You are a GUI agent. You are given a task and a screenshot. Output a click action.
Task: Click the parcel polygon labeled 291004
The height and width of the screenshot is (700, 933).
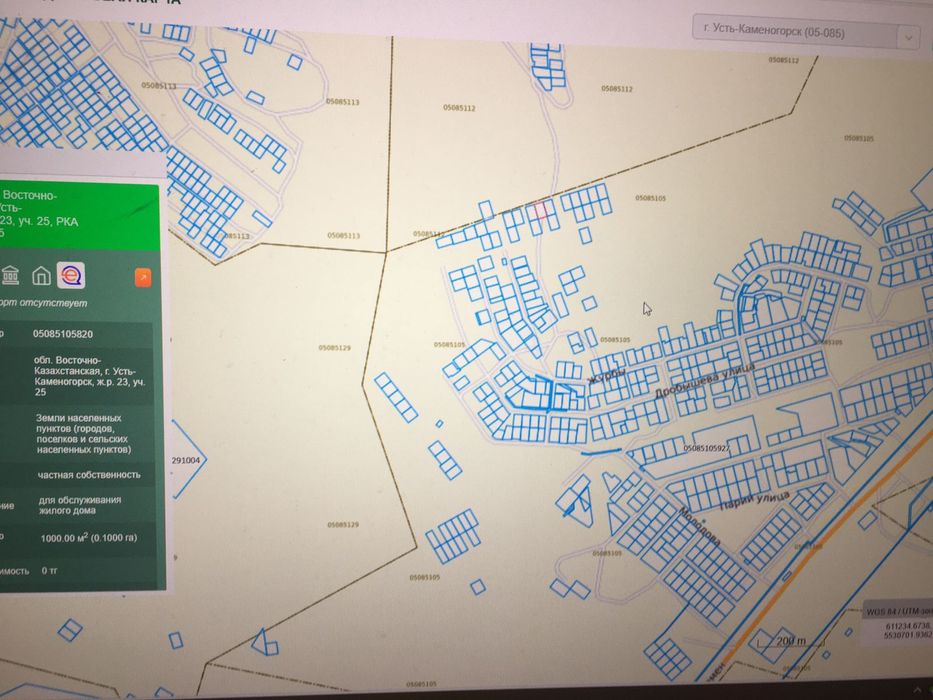(x=188, y=460)
